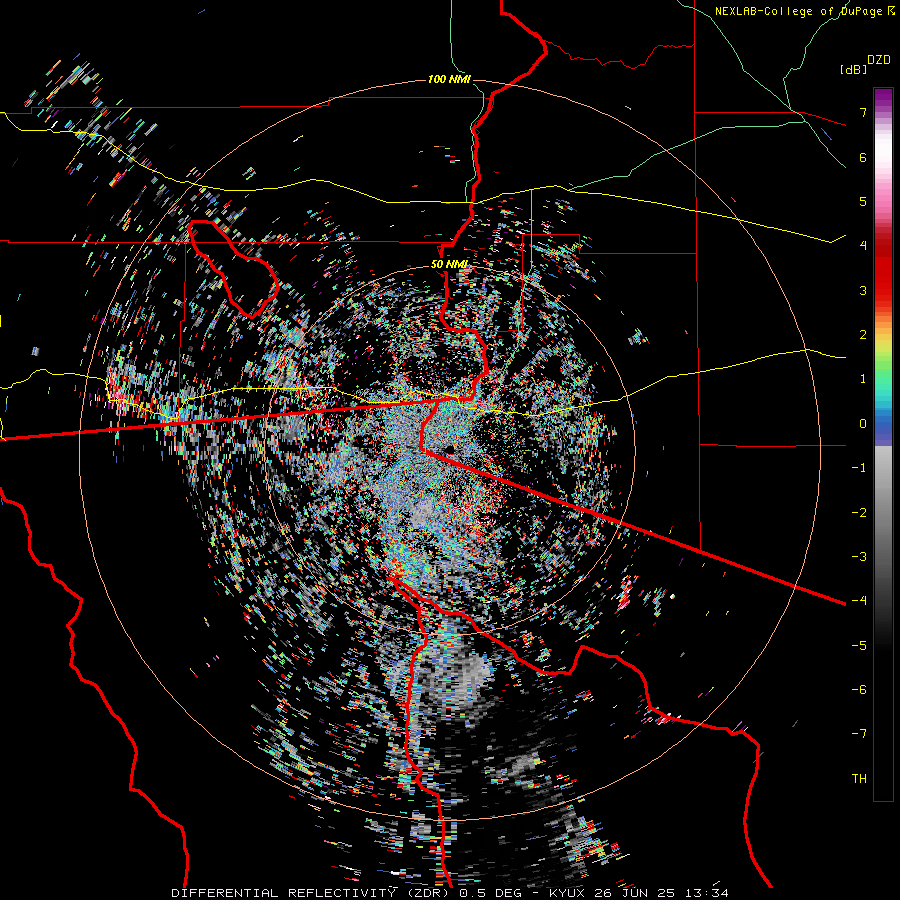
Task: Click the -4 dB value on scale
Action: (859, 601)
